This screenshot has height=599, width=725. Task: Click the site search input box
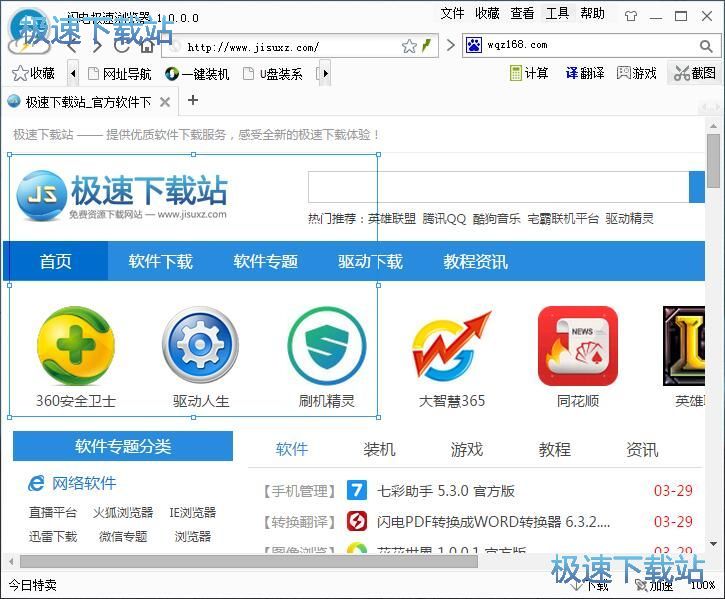click(x=498, y=187)
